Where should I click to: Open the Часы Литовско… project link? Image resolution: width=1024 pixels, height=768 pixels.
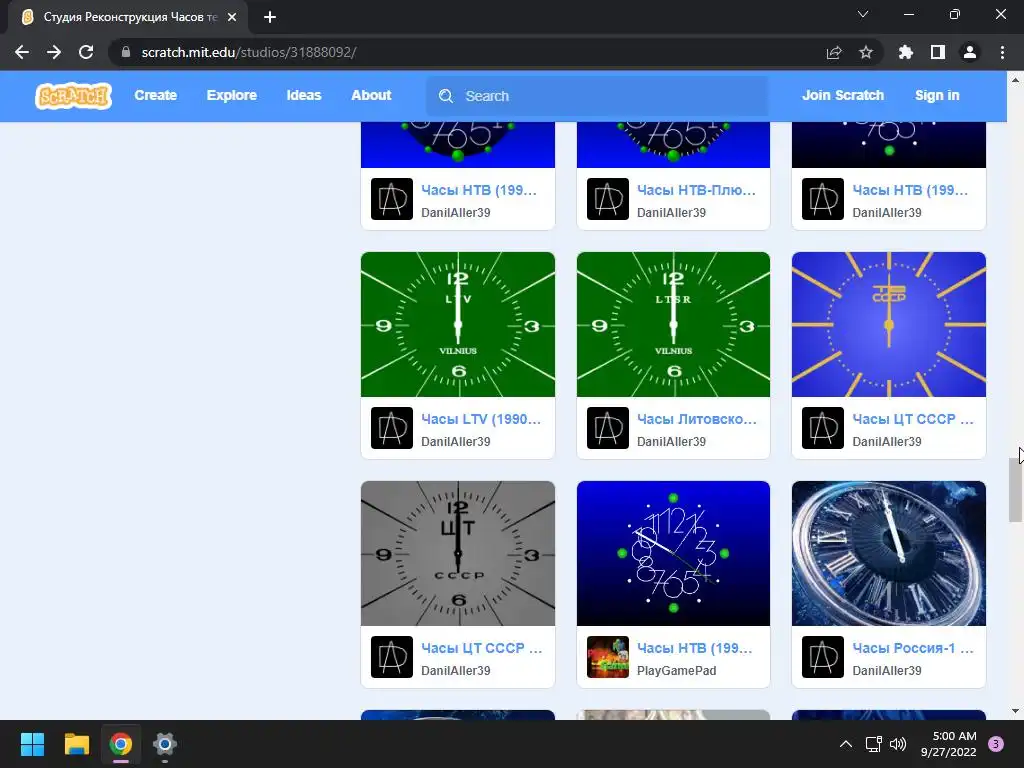(697, 419)
